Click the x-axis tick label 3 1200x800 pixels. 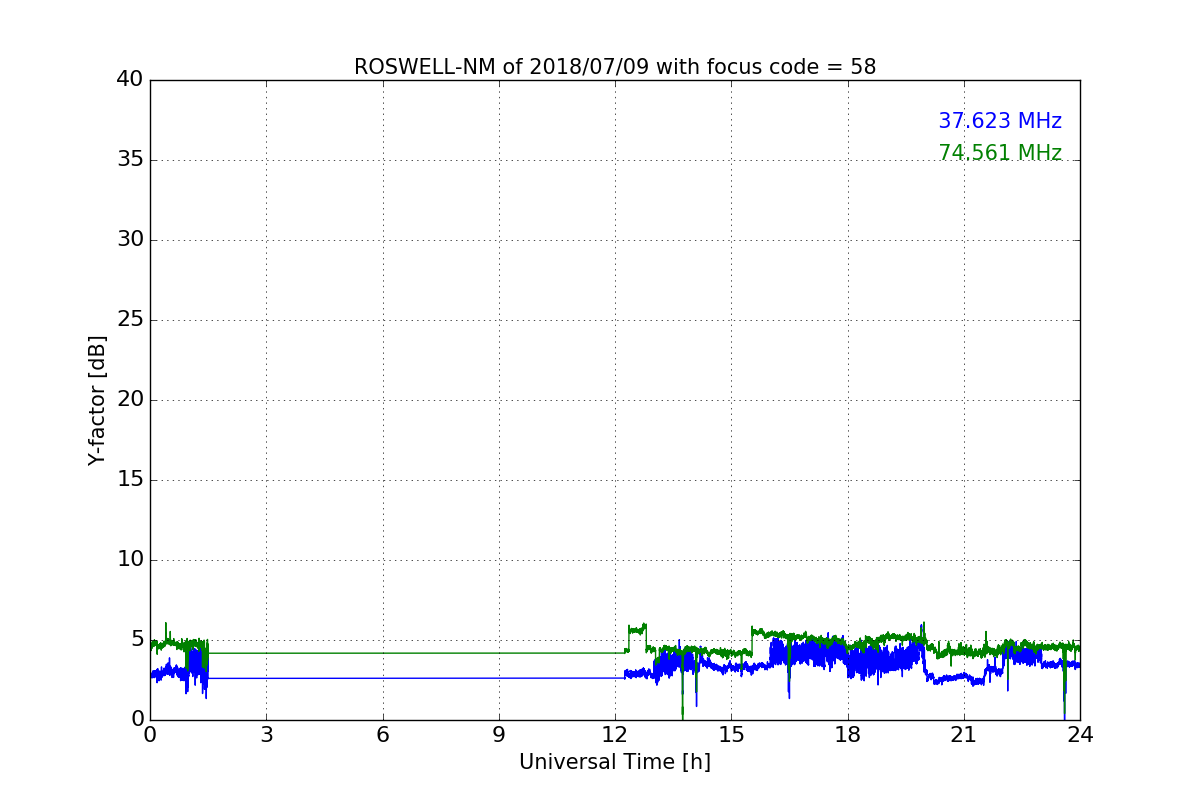coord(266,735)
